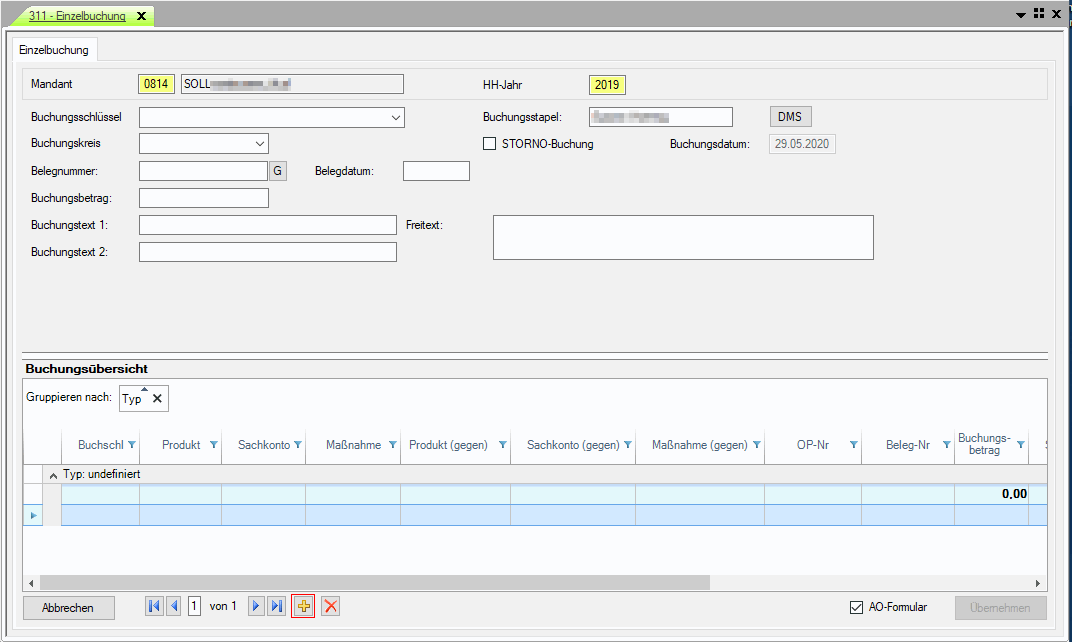Screen dimensions: 1072x642
Task: Go to last record navigation icon
Action: point(276,606)
